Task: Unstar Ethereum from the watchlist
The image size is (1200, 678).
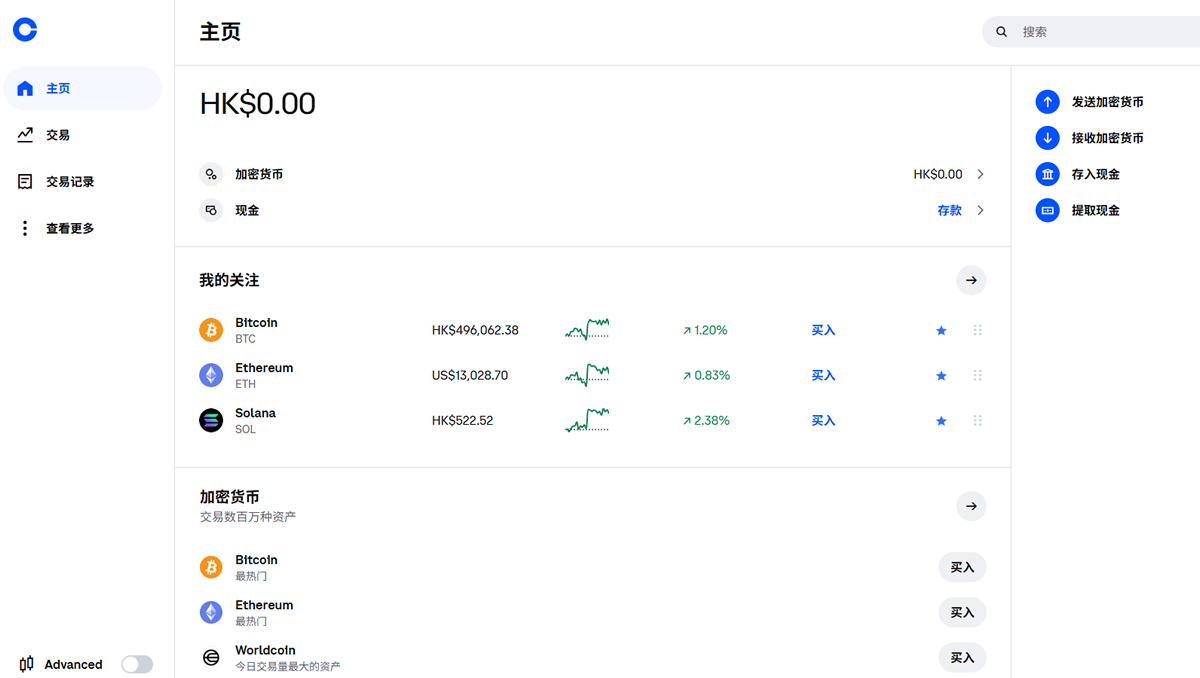Action: 941,375
